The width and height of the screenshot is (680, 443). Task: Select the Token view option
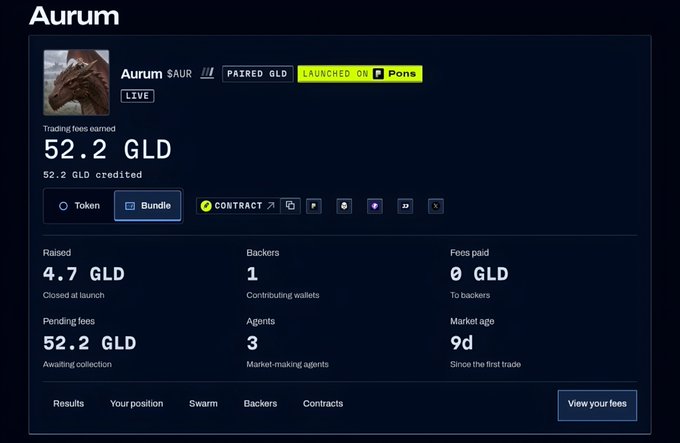tap(79, 205)
